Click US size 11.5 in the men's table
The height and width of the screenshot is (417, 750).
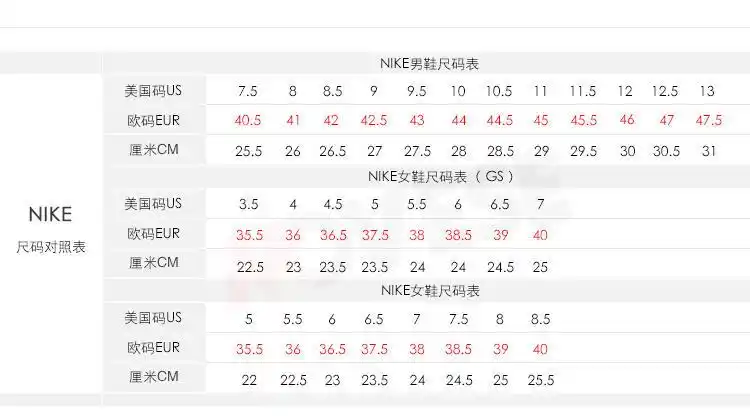(x=583, y=91)
